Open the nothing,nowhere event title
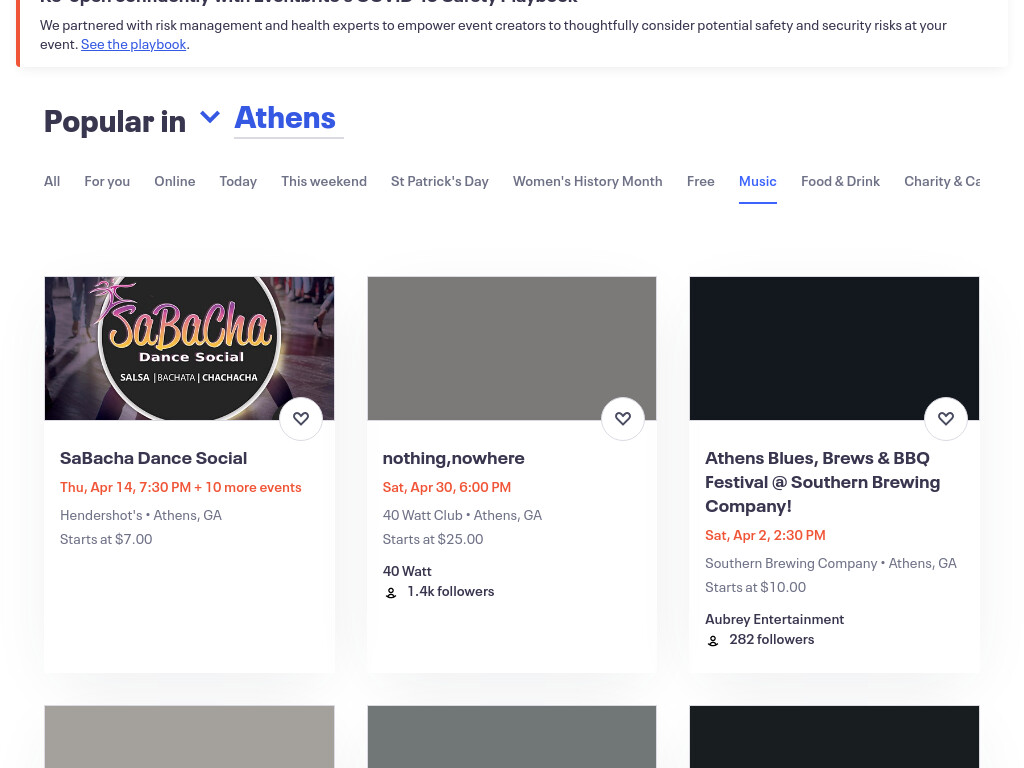Viewport: 1024px width, 768px height. pos(453,458)
